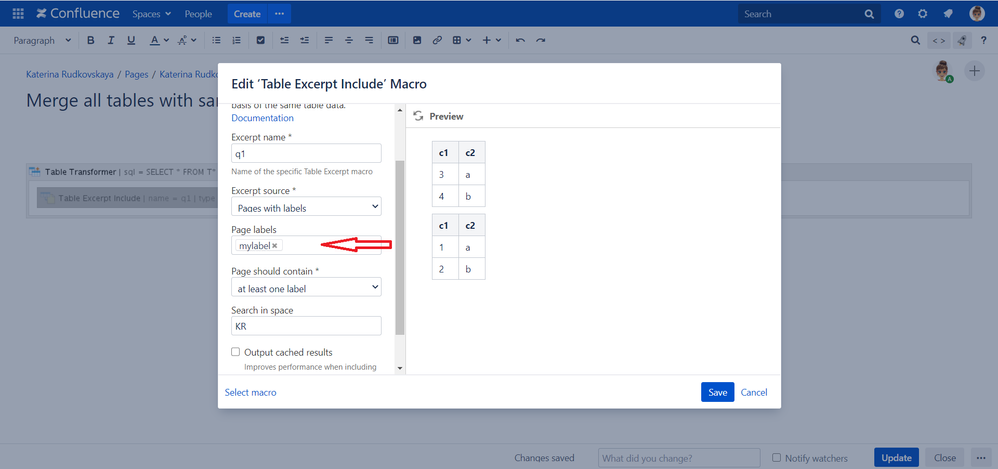The height and width of the screenshot is (469, 998).
Task: Save the macro settings
Action: 717,392
